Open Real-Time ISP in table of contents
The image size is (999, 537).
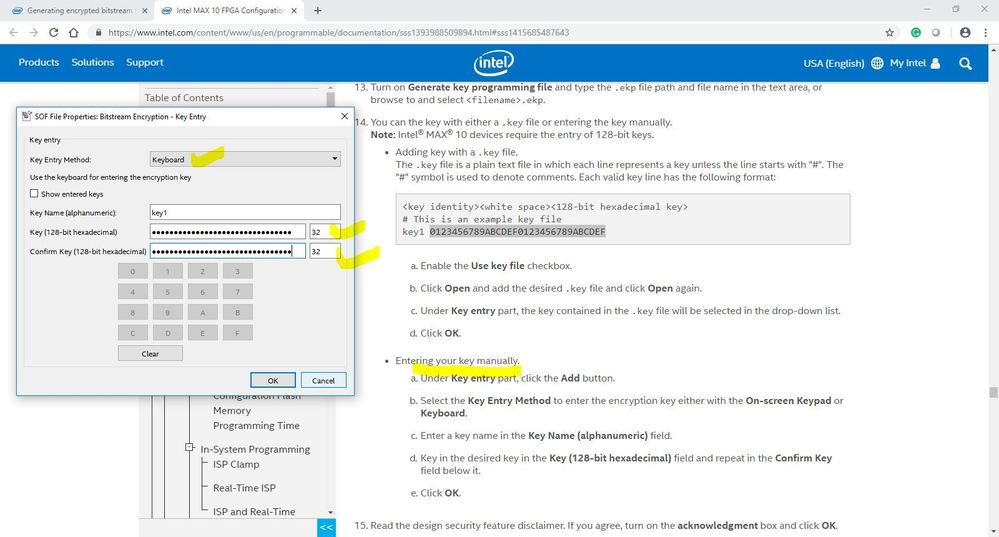point(244,488)
